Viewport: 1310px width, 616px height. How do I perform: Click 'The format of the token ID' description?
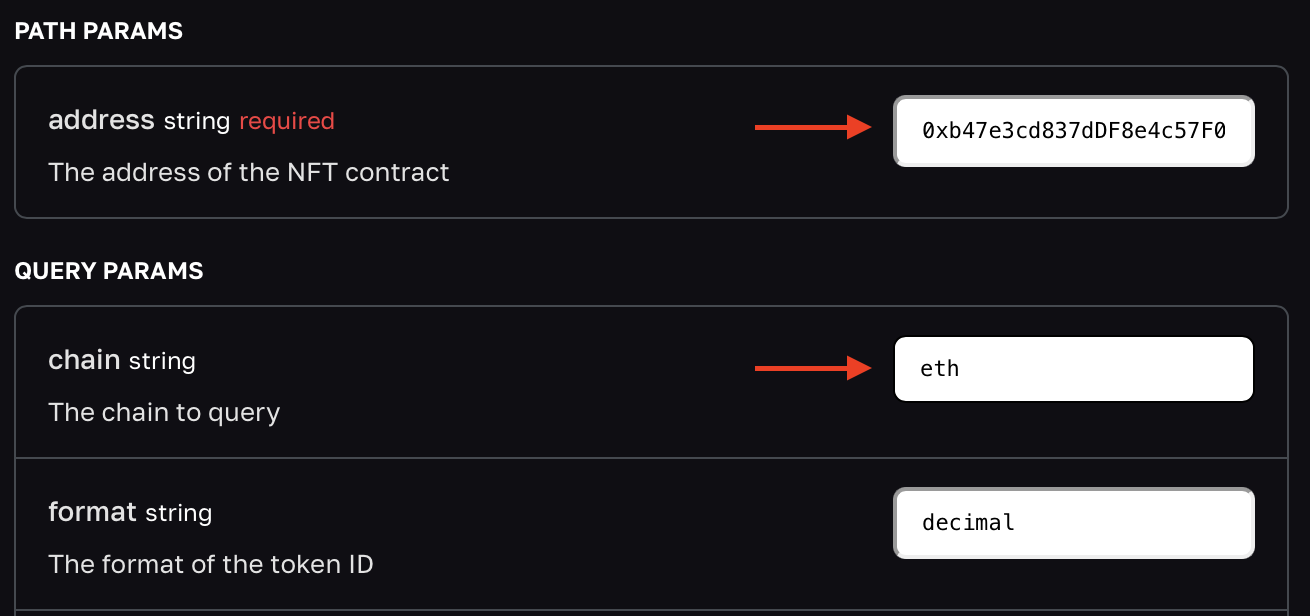click(210, 564)
